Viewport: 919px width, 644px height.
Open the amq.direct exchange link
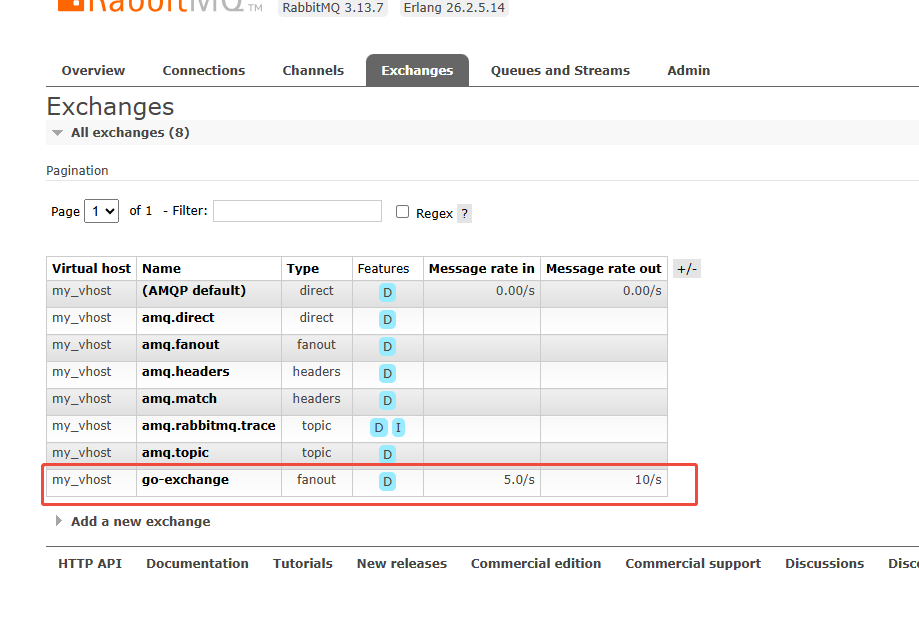pos(178,318)
